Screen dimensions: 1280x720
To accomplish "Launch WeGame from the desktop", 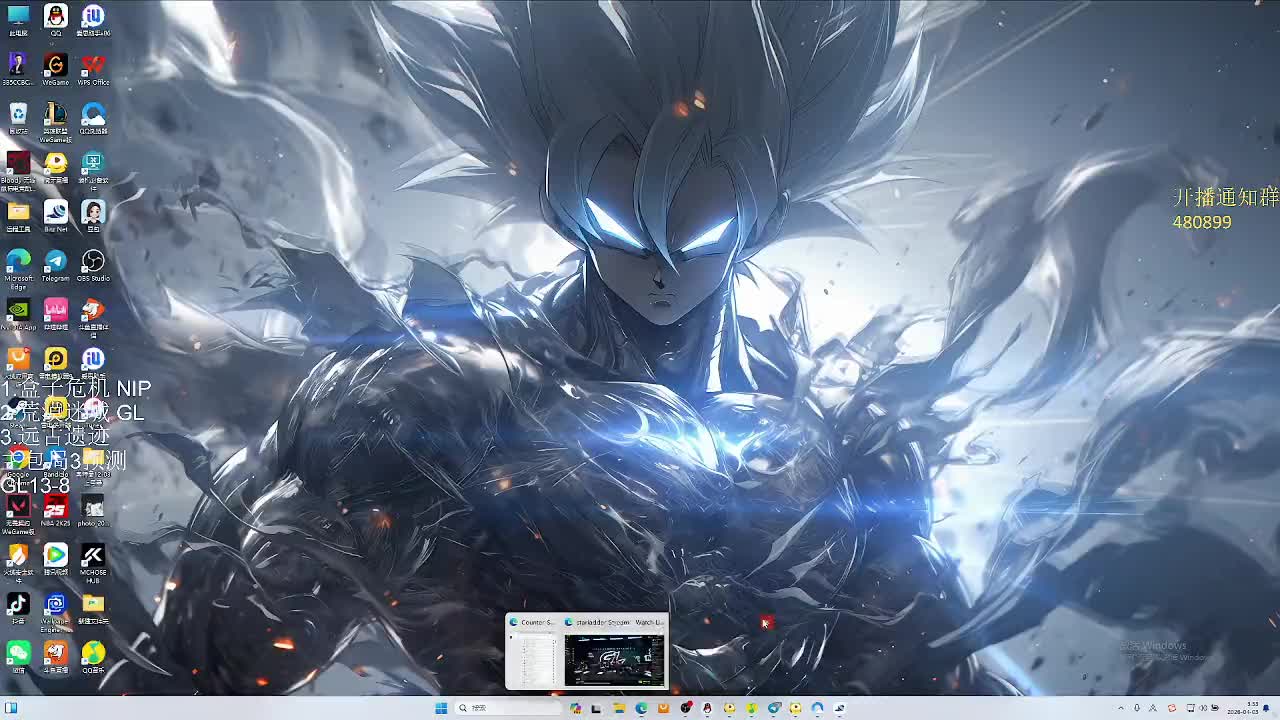I will [x=55, y=66].
